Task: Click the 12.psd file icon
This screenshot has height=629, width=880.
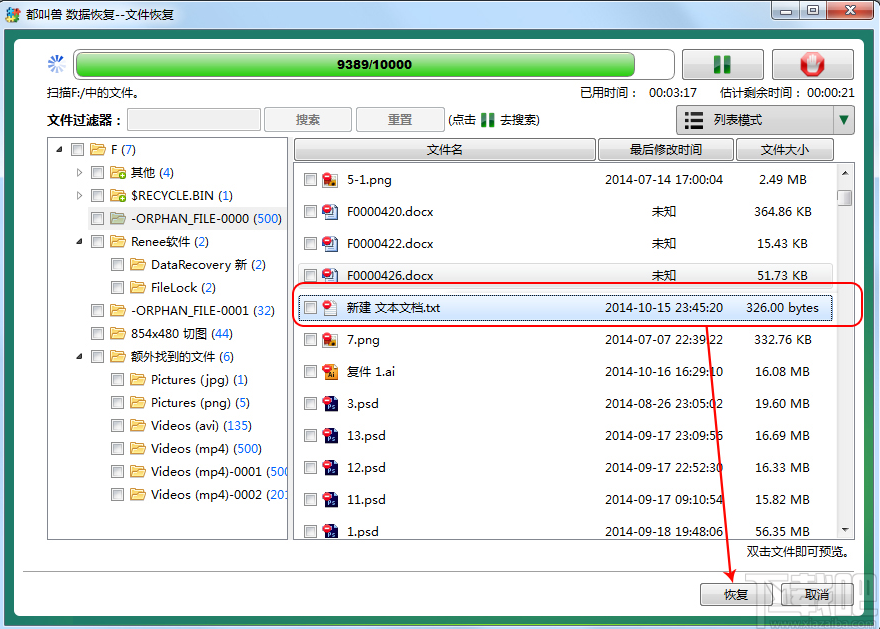Action: [330, 467]
